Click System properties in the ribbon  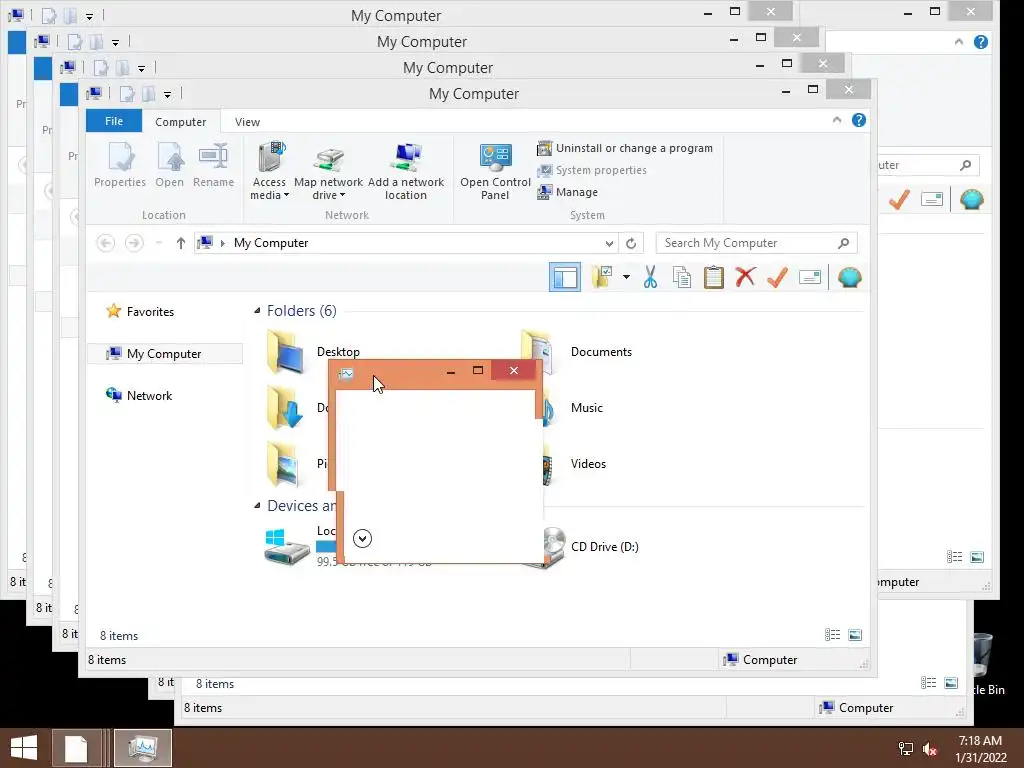pos(592,170)
